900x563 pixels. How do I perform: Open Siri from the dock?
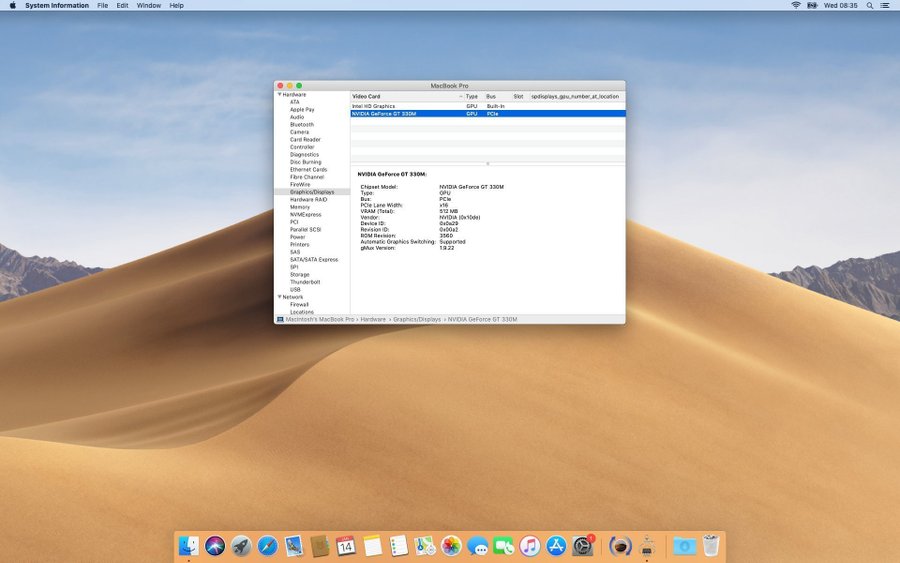215,546
